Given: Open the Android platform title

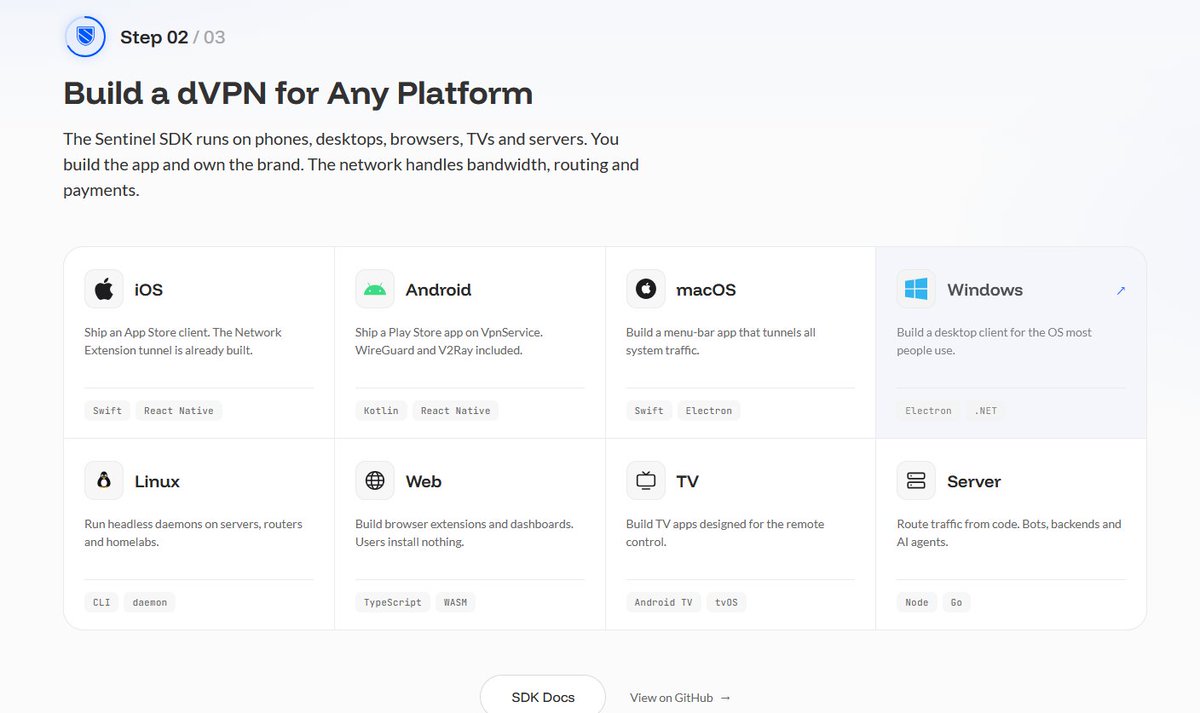Looking at the screenshot, I should [x=438, y=290].
